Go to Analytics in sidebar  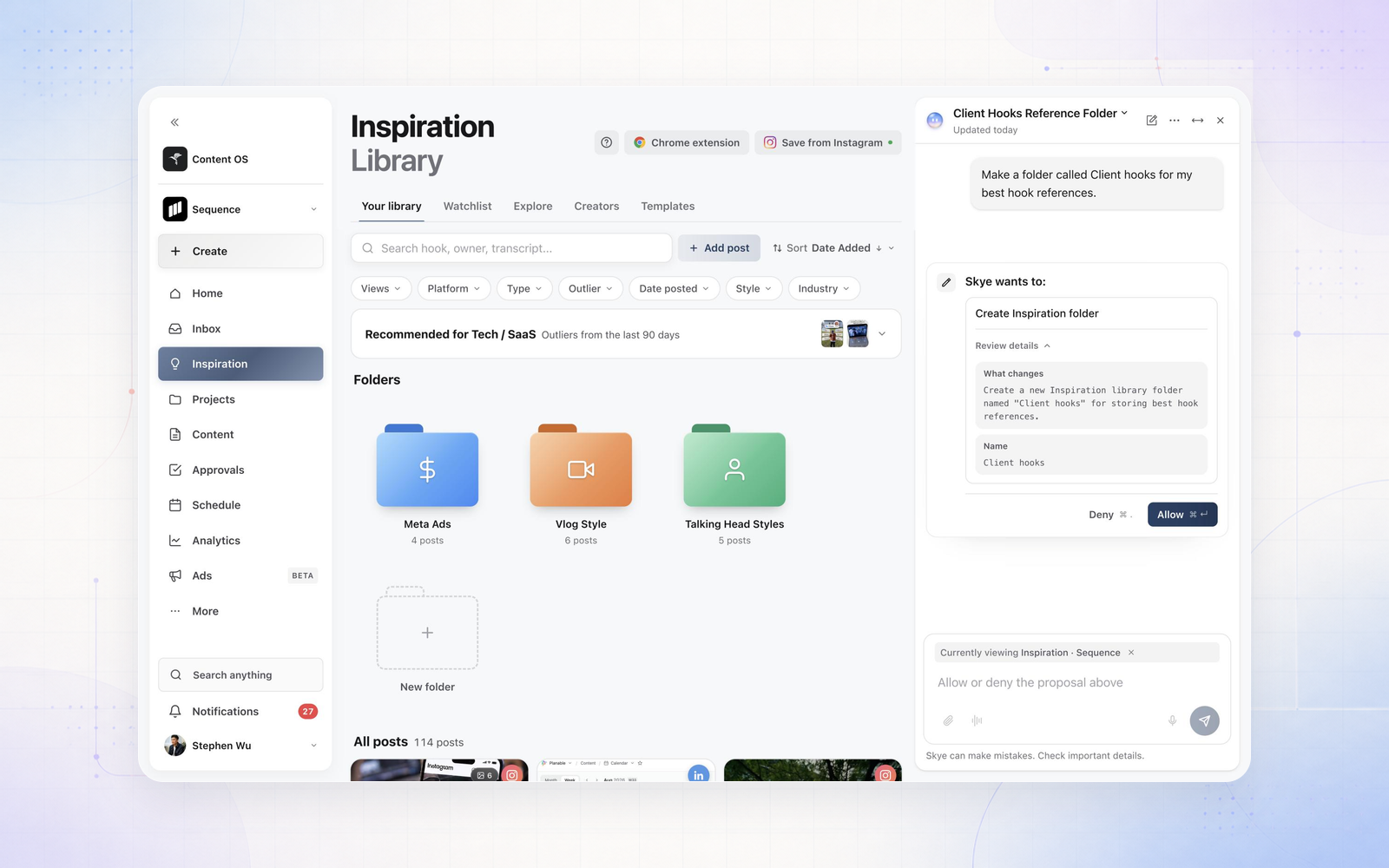[240, 540]
